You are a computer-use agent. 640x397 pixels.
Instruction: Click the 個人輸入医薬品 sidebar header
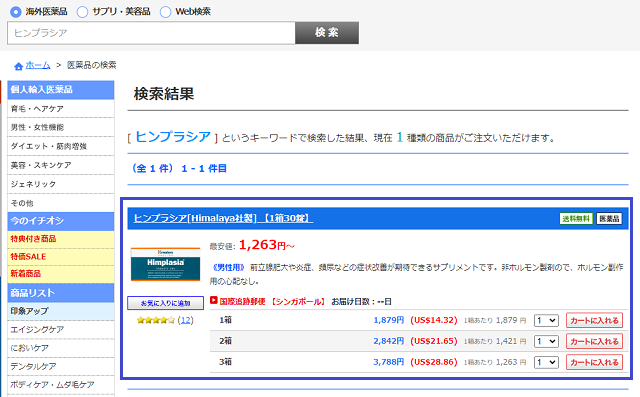point(61,90)
